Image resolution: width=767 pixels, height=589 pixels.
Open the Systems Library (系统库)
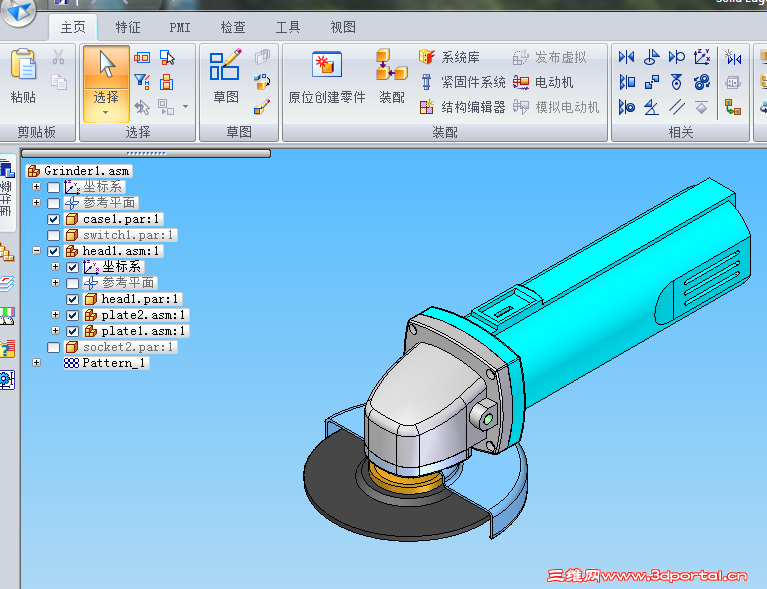click(449, 57)
